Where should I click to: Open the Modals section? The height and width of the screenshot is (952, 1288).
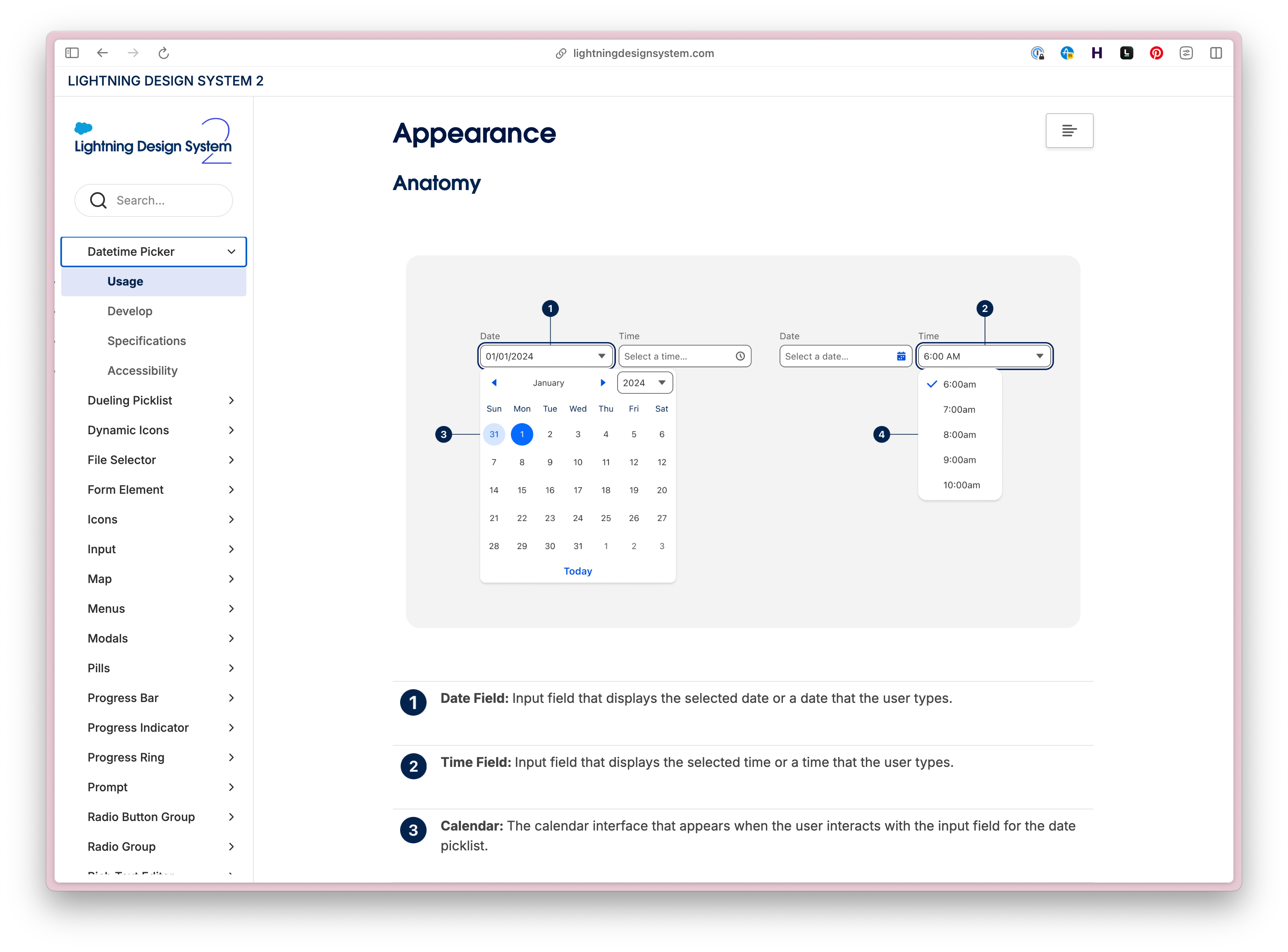coord(154,638)
